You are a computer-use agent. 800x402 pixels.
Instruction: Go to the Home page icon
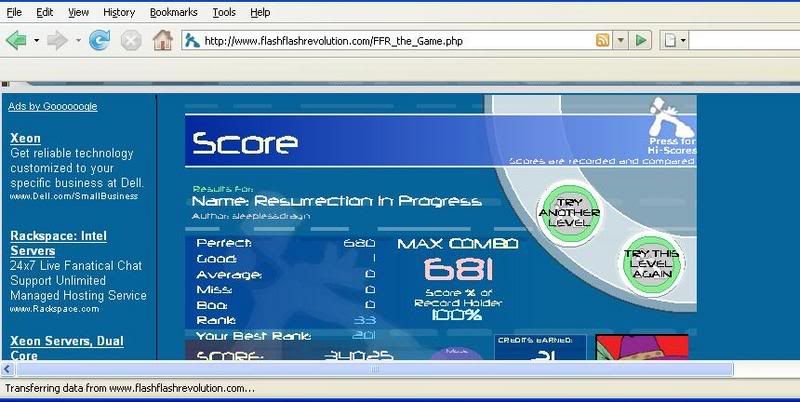pos(163,40)
